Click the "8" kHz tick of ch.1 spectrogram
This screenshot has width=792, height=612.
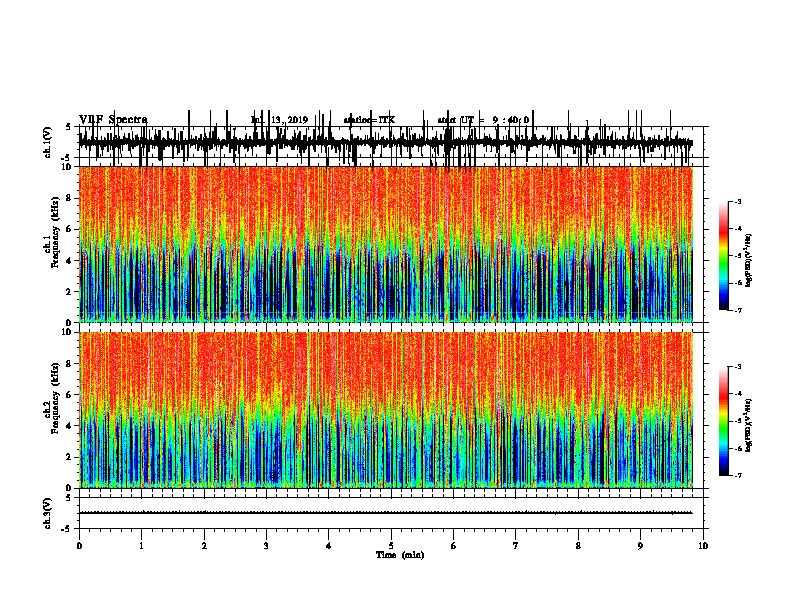(70, 198)
